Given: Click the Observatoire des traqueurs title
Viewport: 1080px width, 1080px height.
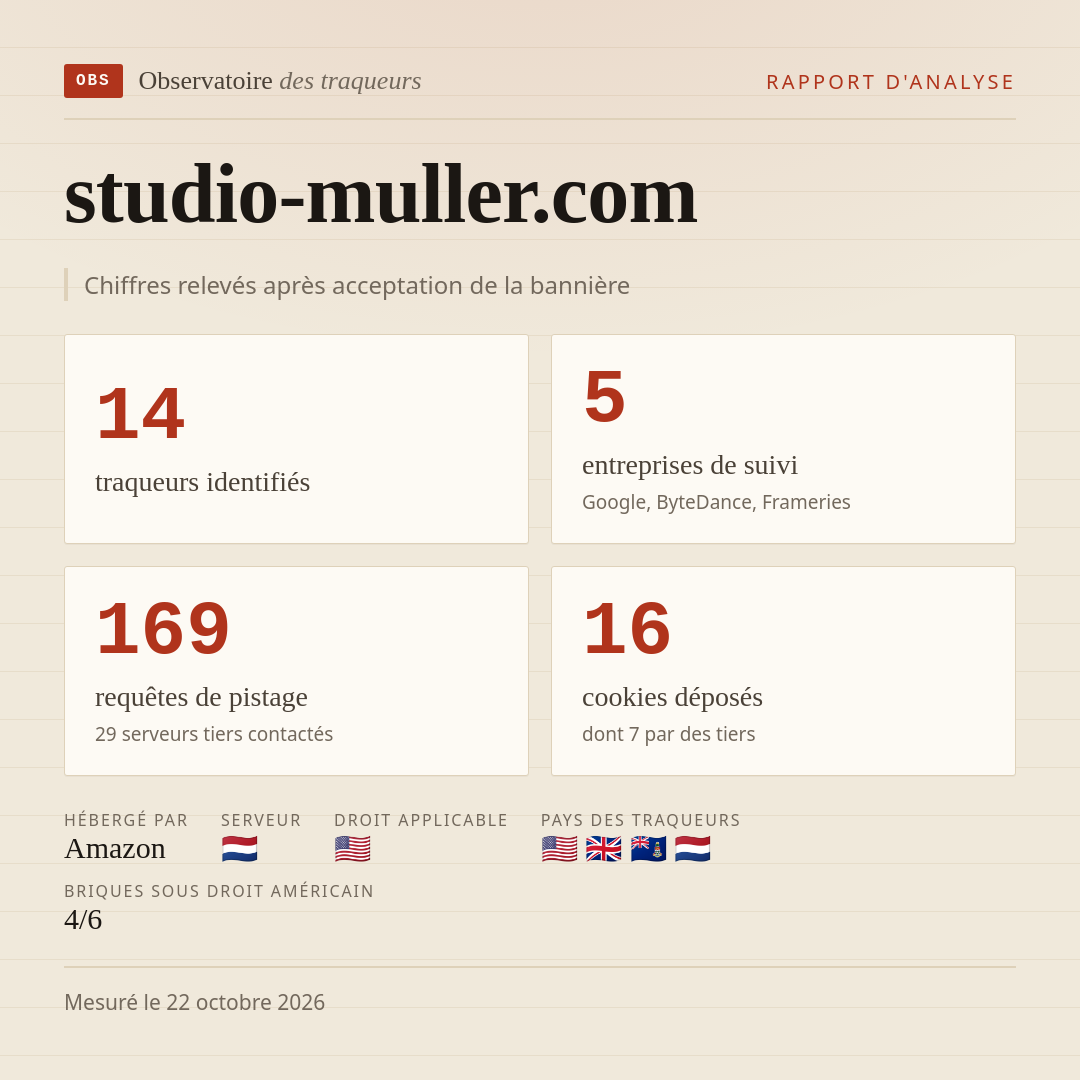Looking at the screenshot, I should point(280,81).
